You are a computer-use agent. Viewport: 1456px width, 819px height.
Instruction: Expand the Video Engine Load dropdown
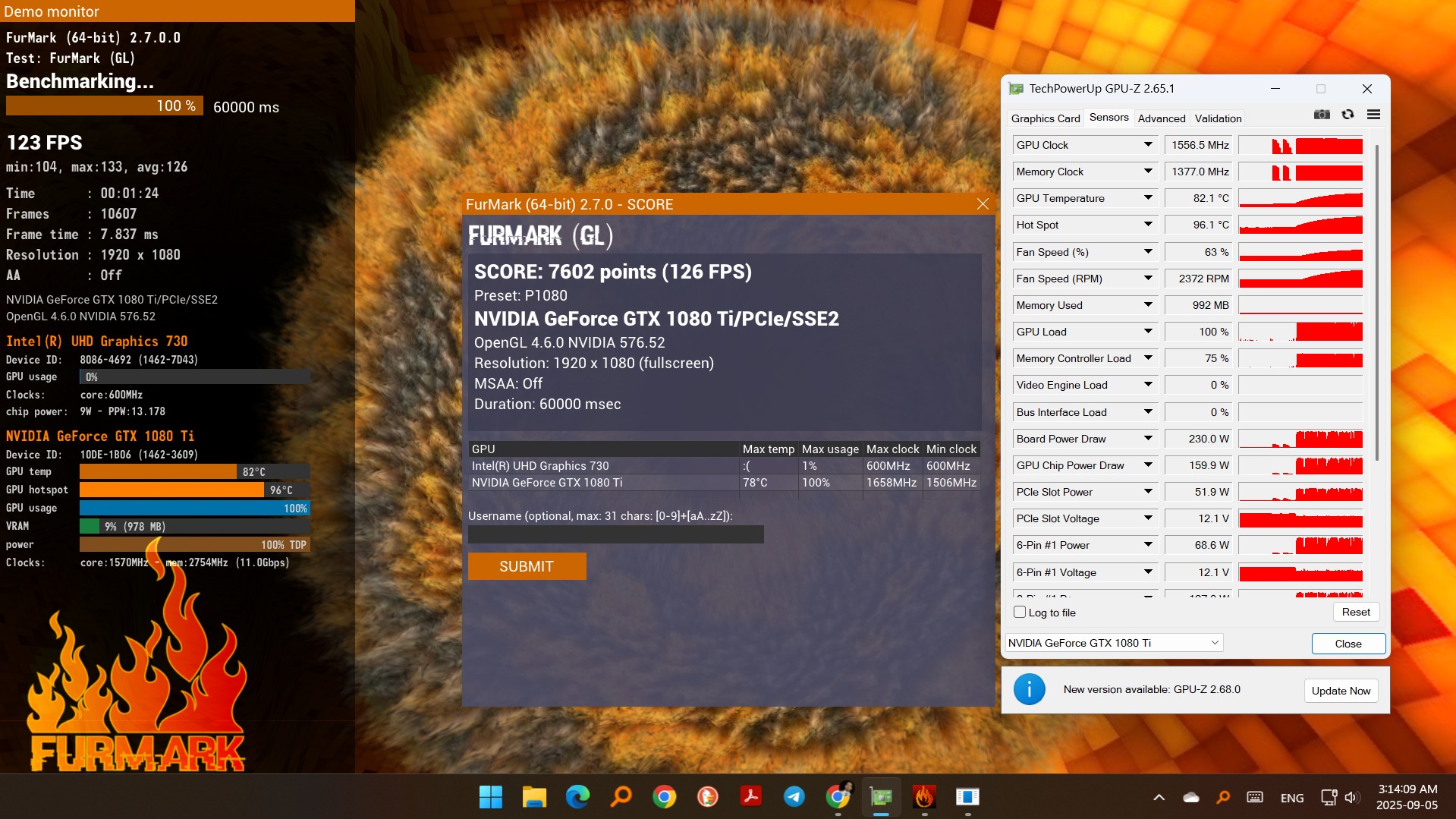point(1148,385)
